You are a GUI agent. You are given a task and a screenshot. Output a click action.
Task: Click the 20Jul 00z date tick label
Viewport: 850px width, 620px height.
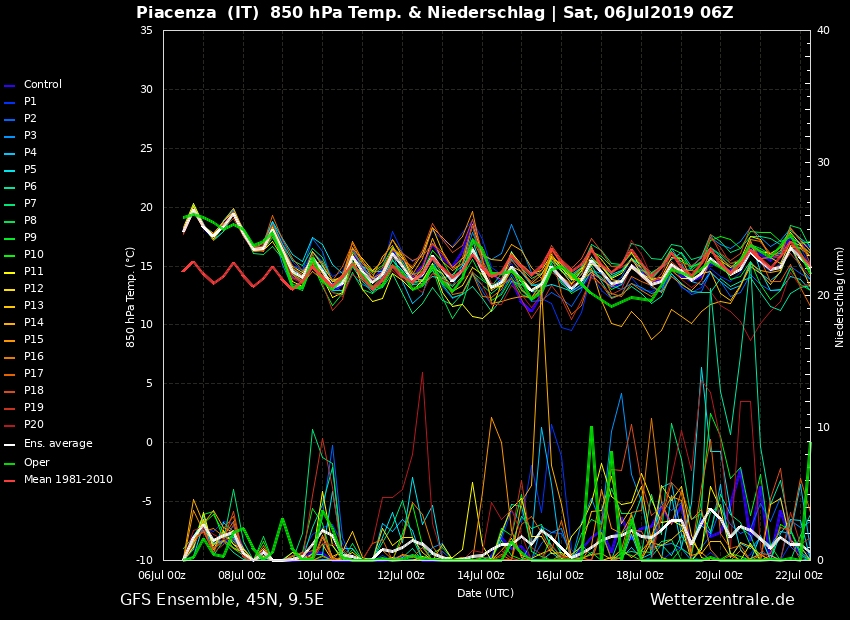pyautogui.click(x=718, y=576)
